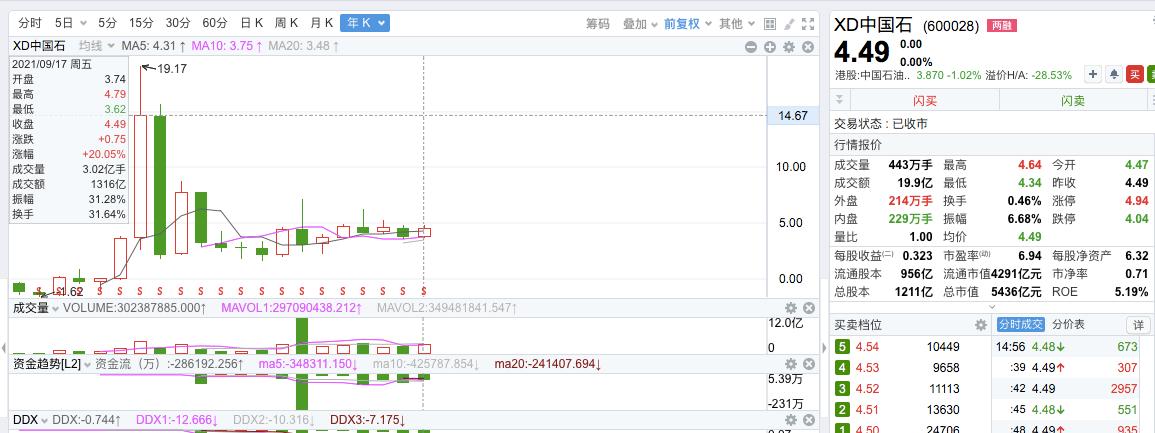Select sell level 3 price 4.52

(x=866, y=389)
